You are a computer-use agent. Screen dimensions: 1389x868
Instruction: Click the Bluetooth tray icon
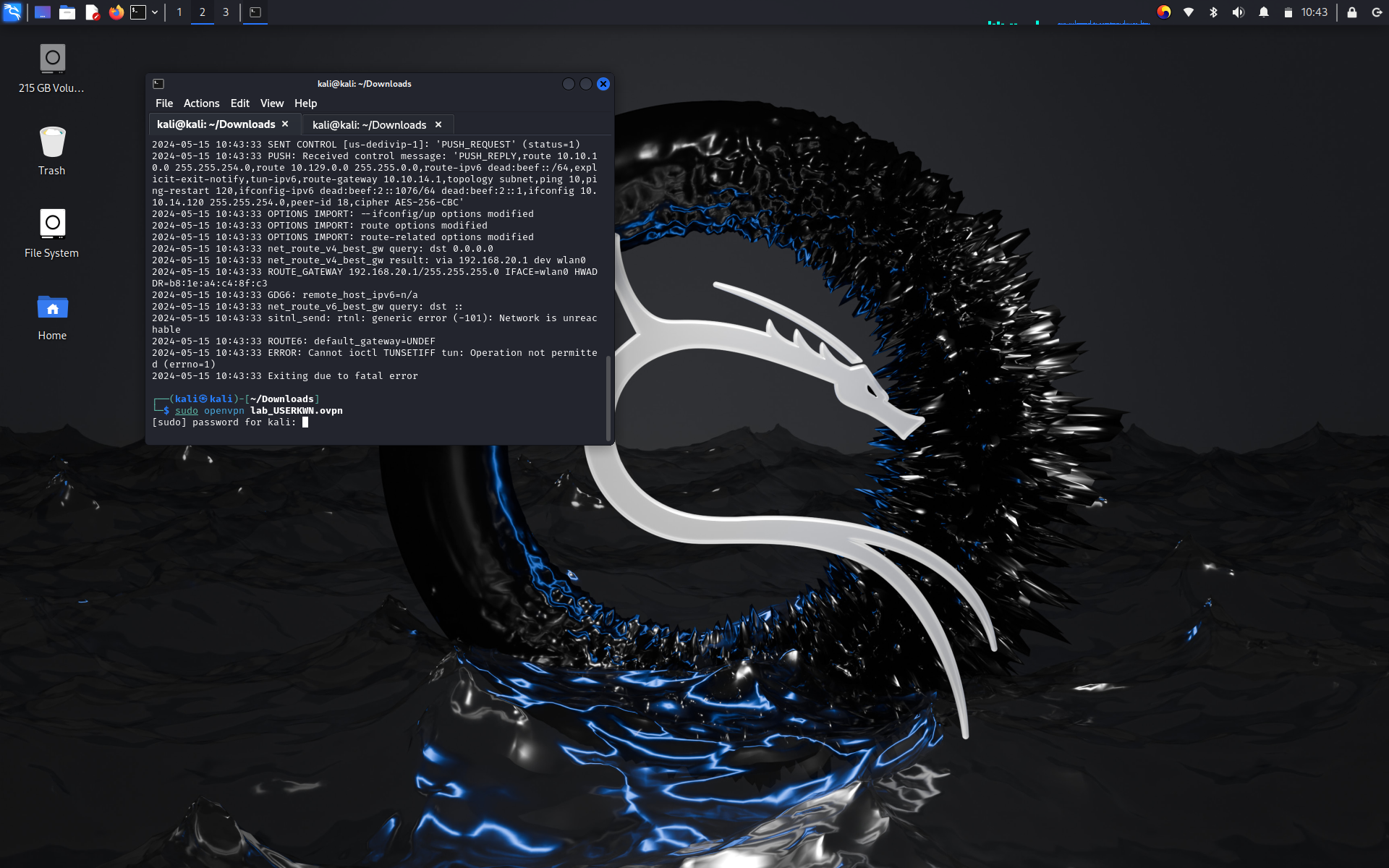pos(1213,12)
